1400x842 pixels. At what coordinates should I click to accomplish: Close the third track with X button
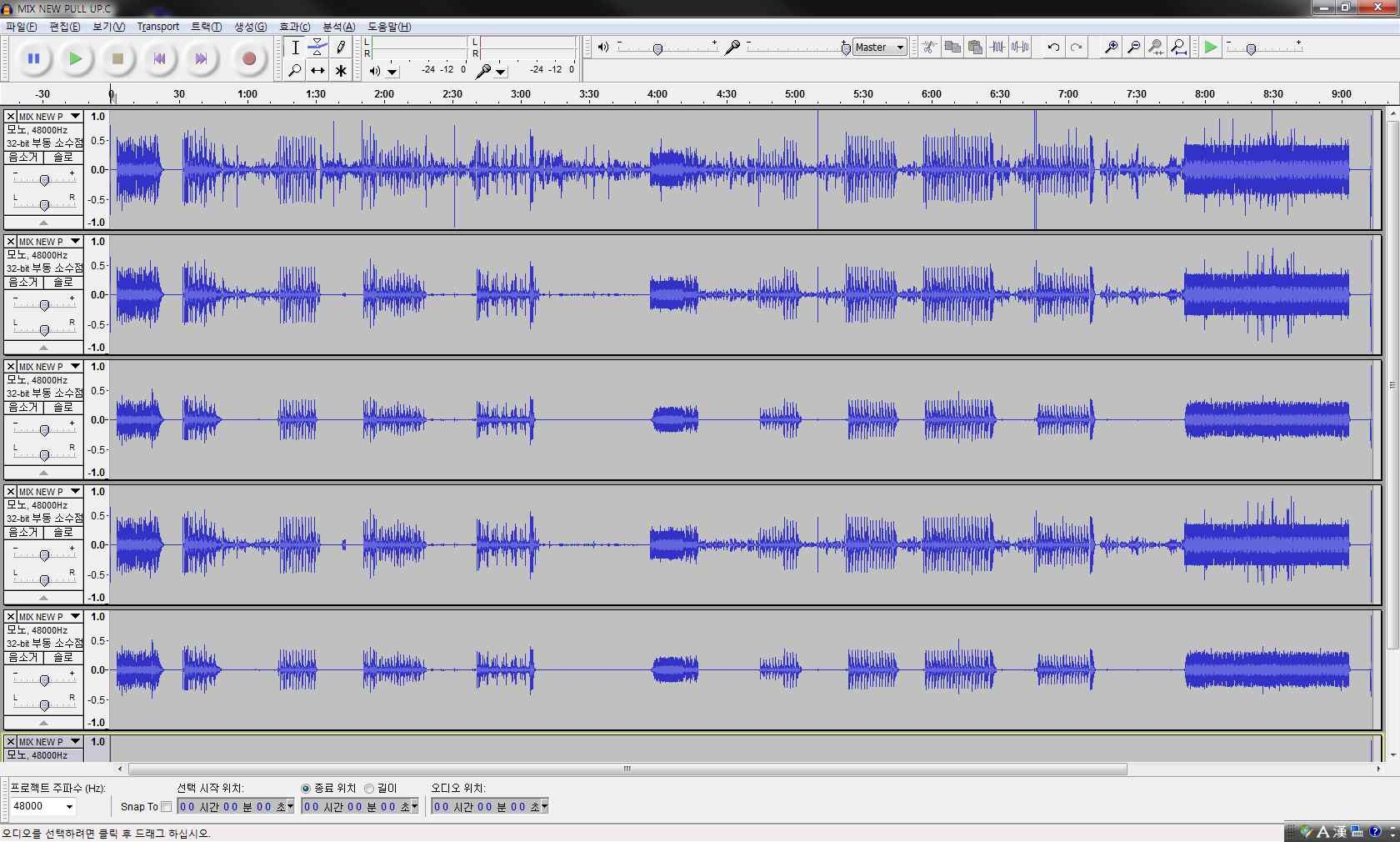(x=11, y=367)
